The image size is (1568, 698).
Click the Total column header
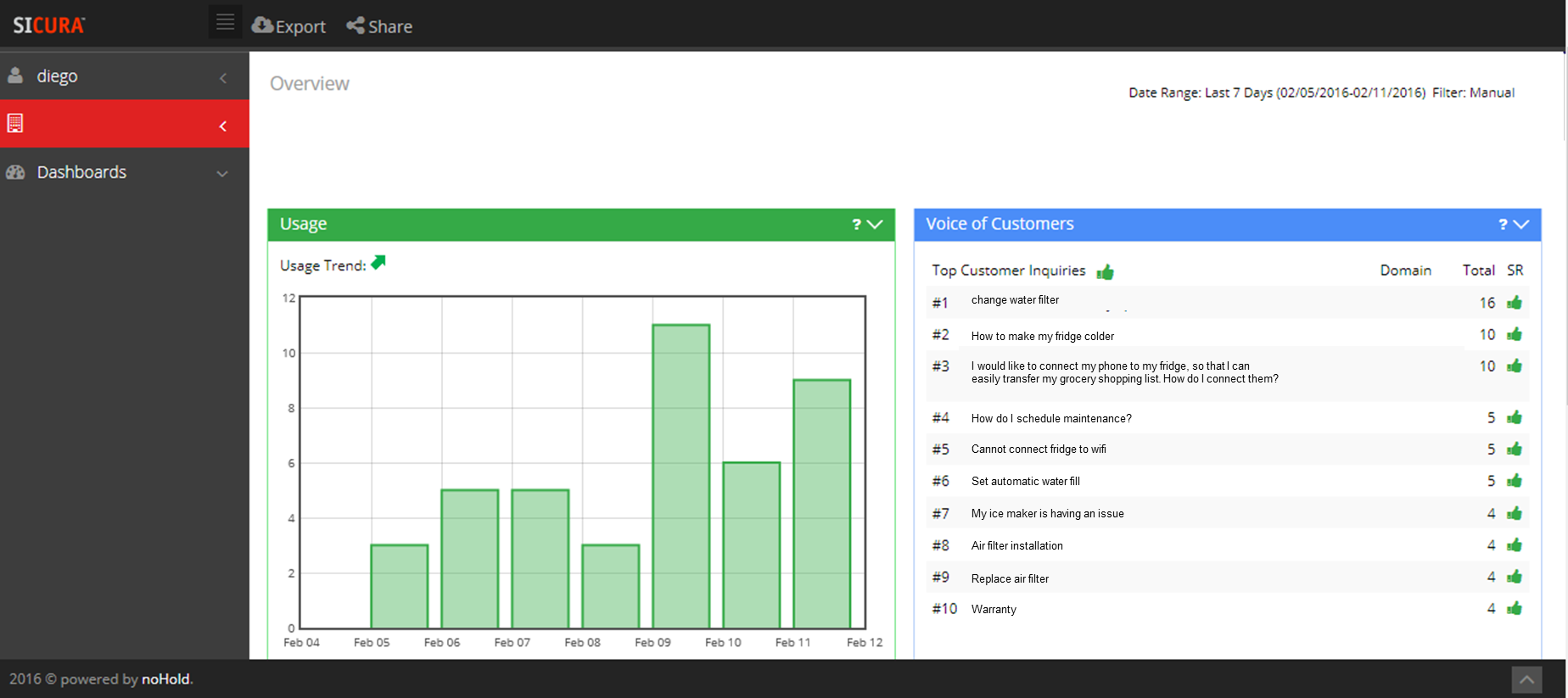pos(1478,271)
